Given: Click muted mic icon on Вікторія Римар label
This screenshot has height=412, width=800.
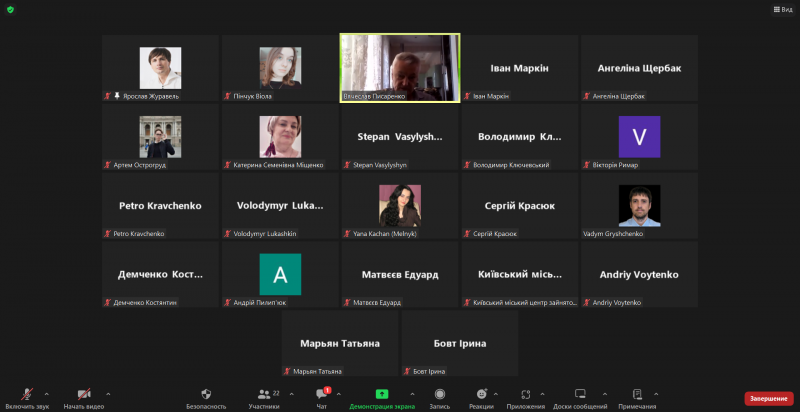Looking at the screenshot, I should (x=587, y=165).
